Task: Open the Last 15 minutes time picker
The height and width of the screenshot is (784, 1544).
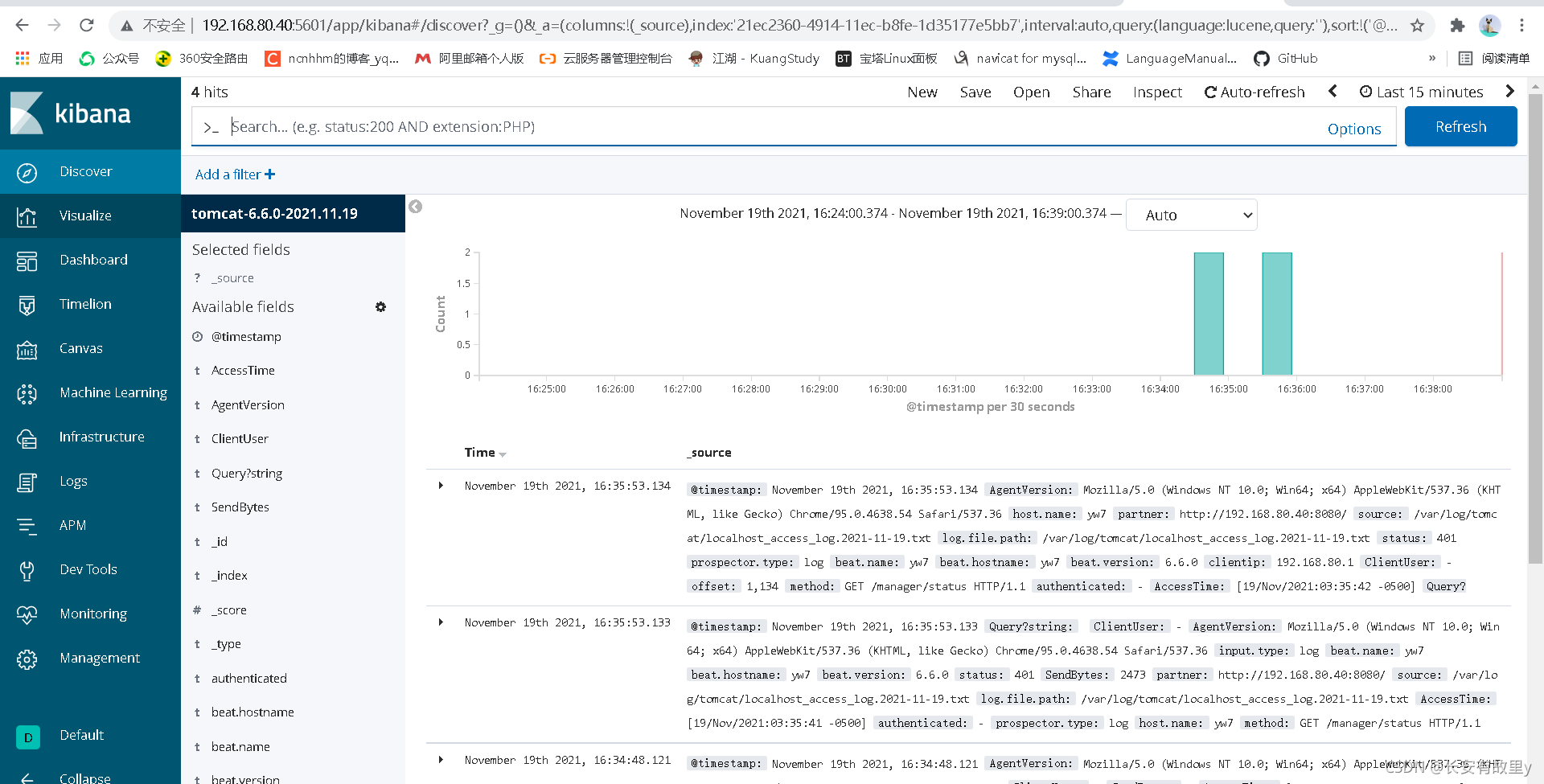Action: [x=1421, y=92]
